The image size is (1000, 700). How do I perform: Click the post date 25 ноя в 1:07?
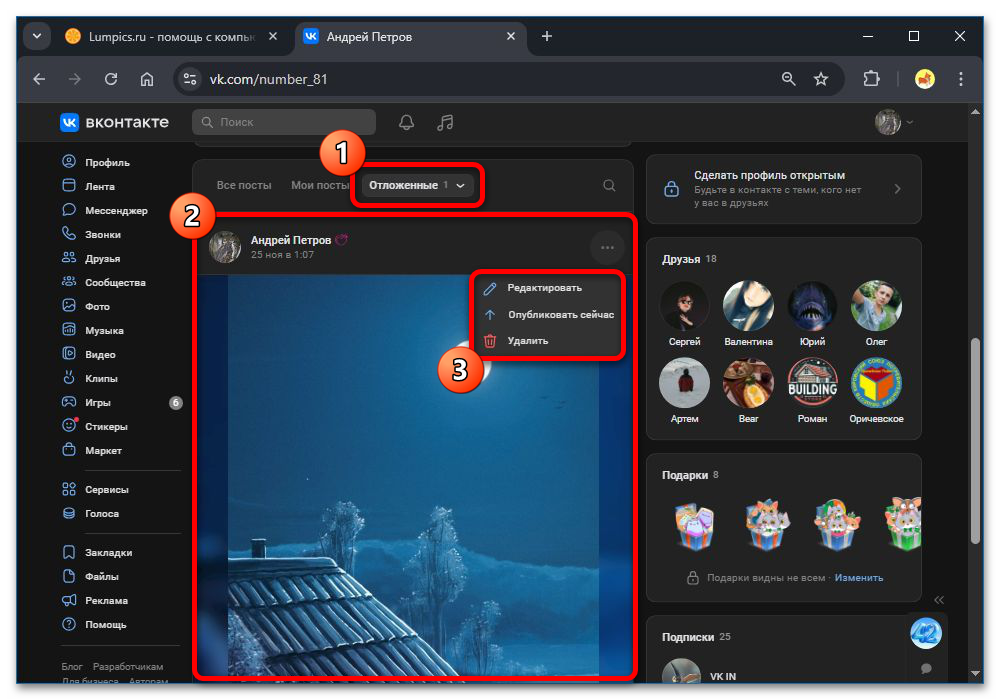[282, 254]
